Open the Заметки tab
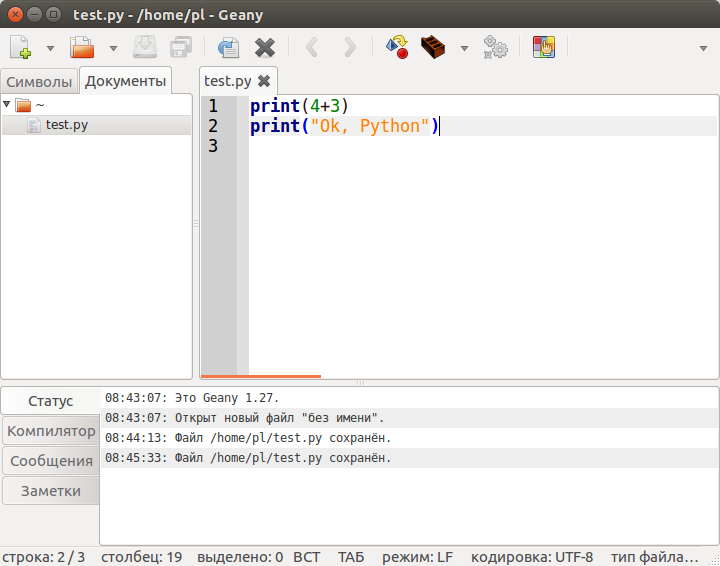 [x=50, y=491]
